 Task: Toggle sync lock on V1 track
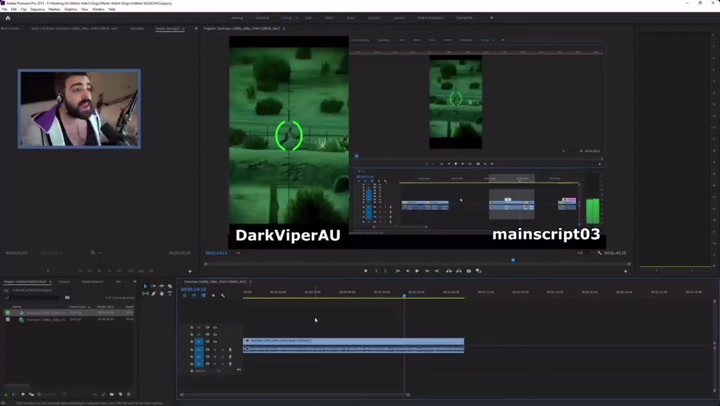pos(207,342)
